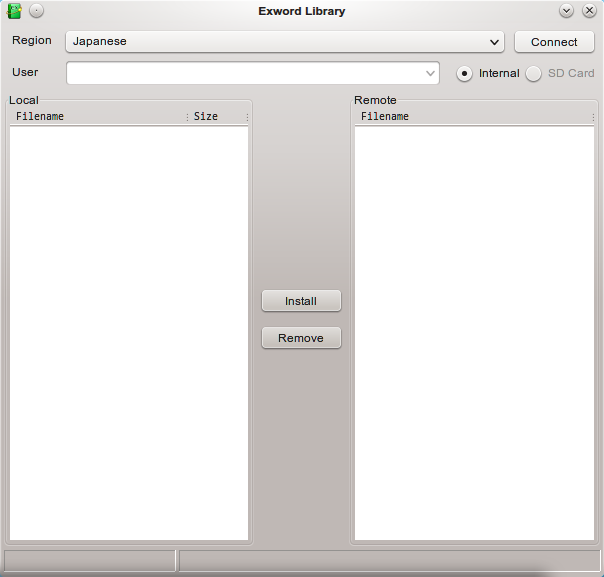Click the Exword Library title bar text
Viewport: 604px width, 577px height.
click(301, 11)
